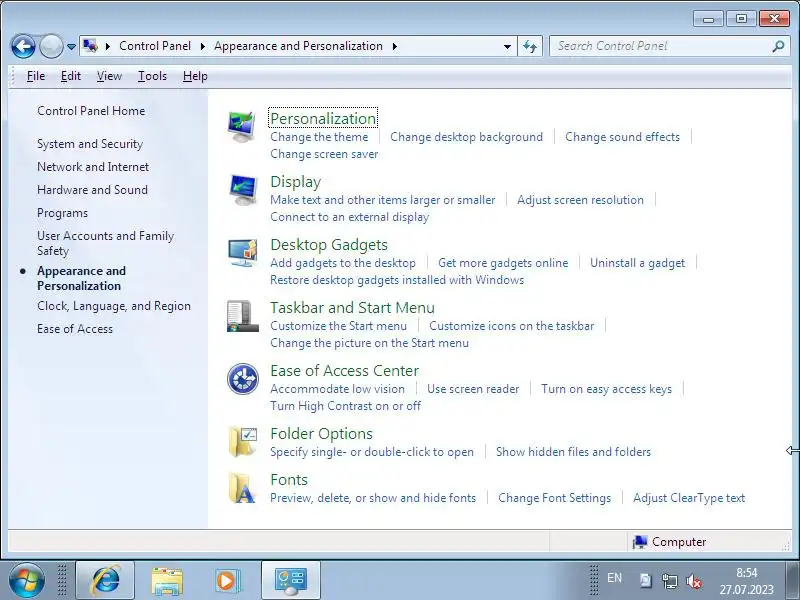Open Windows Media Player from taskbar
800x600 pixels.
227,581
